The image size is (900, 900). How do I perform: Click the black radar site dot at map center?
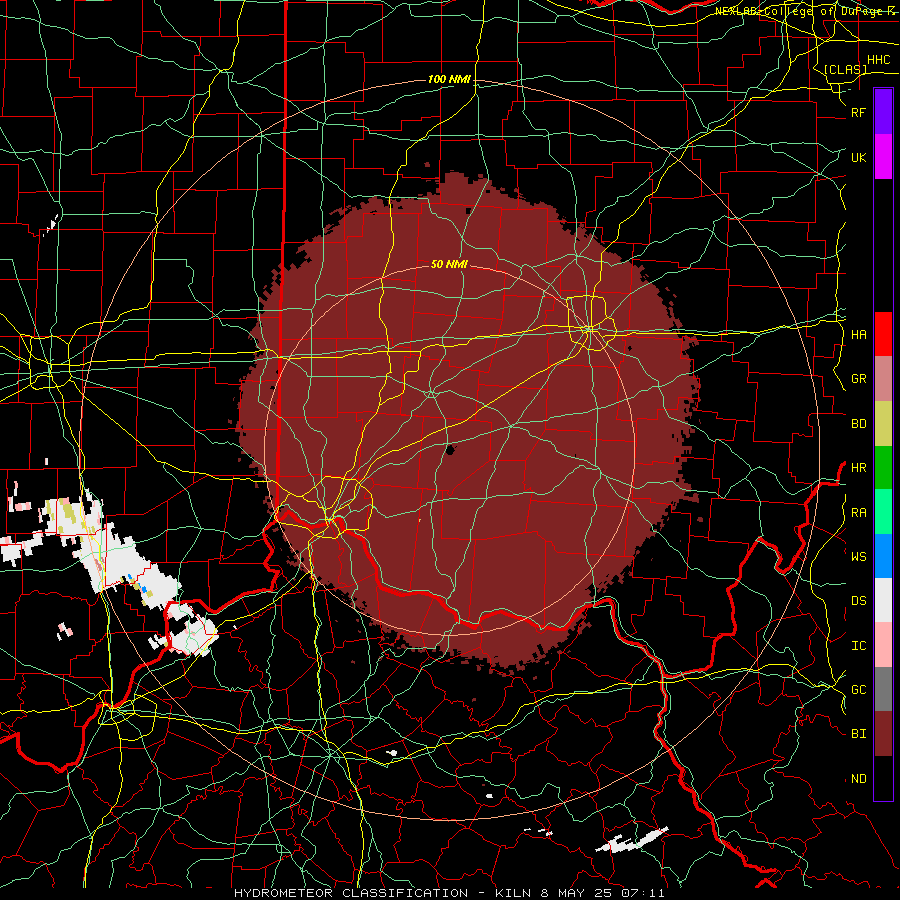[x=450, y=449]
